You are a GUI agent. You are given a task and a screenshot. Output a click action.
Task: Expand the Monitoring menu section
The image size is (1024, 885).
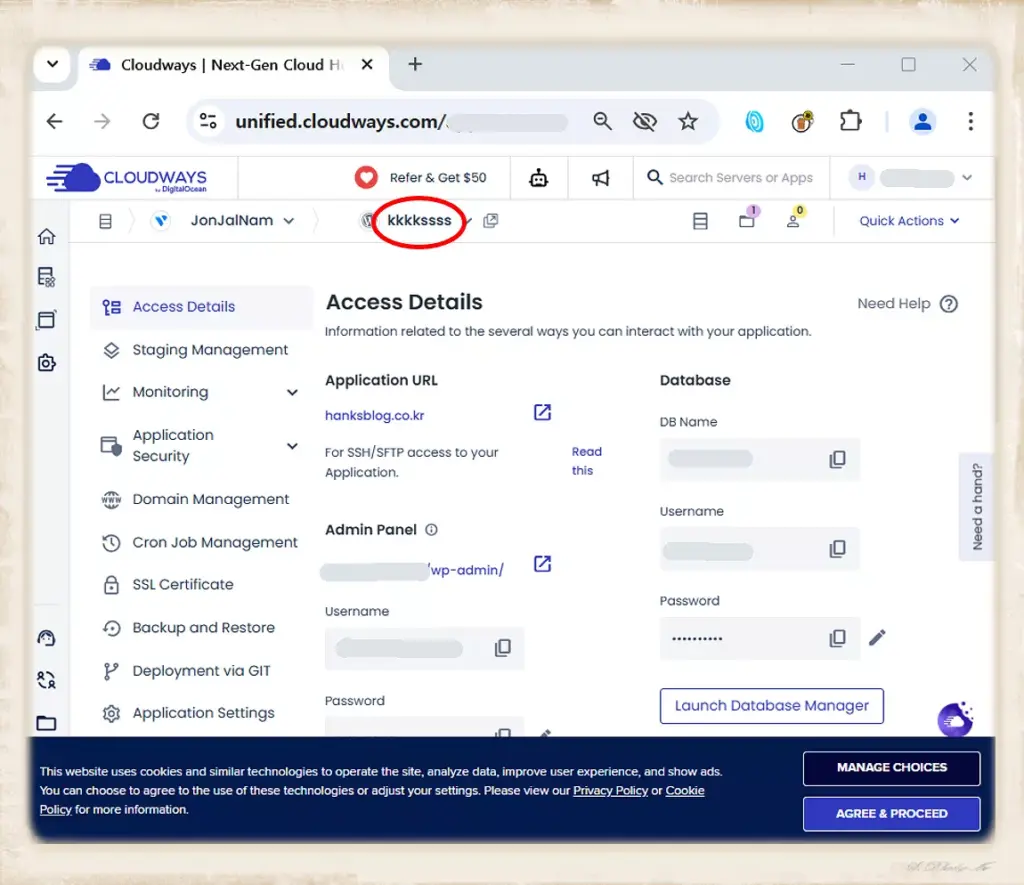292,392
